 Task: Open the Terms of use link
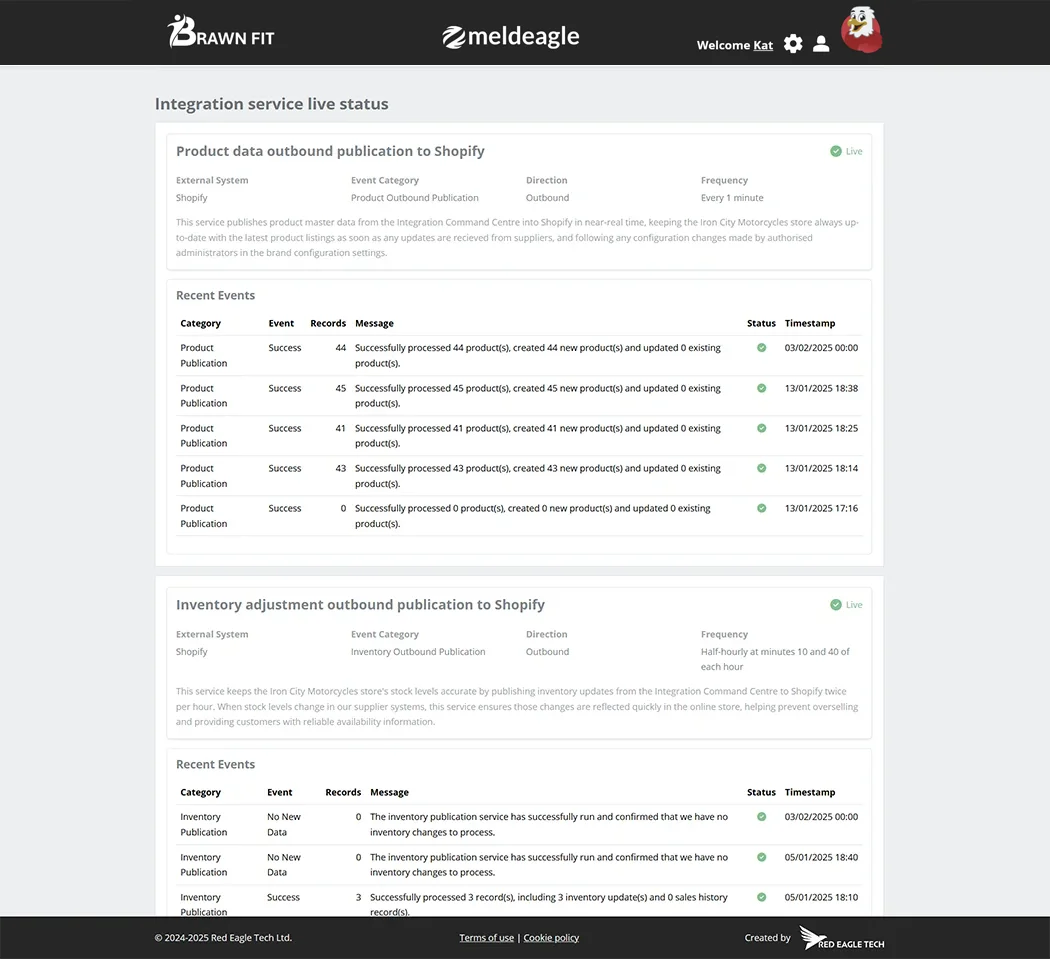pos(486,937)
